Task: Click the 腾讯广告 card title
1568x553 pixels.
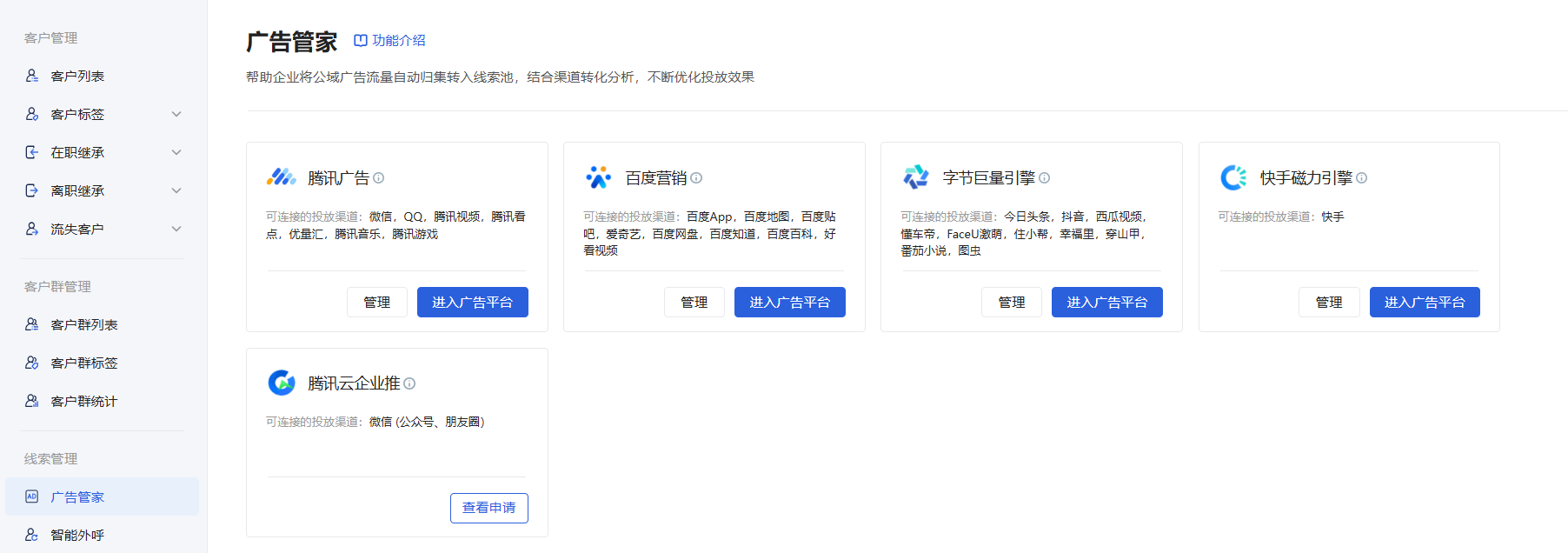Action: point(339,178)
